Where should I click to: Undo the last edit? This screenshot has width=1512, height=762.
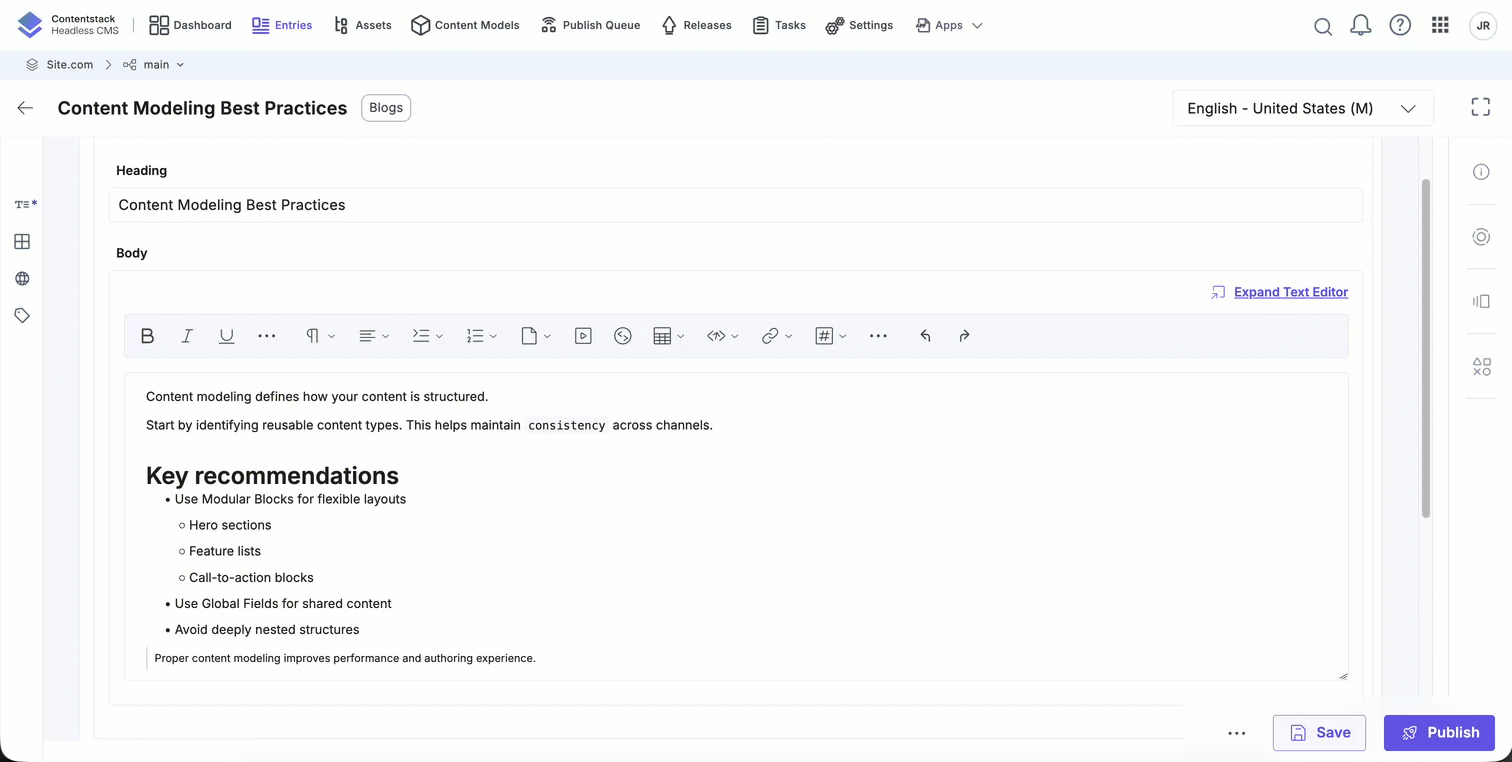tap(925, 336)
